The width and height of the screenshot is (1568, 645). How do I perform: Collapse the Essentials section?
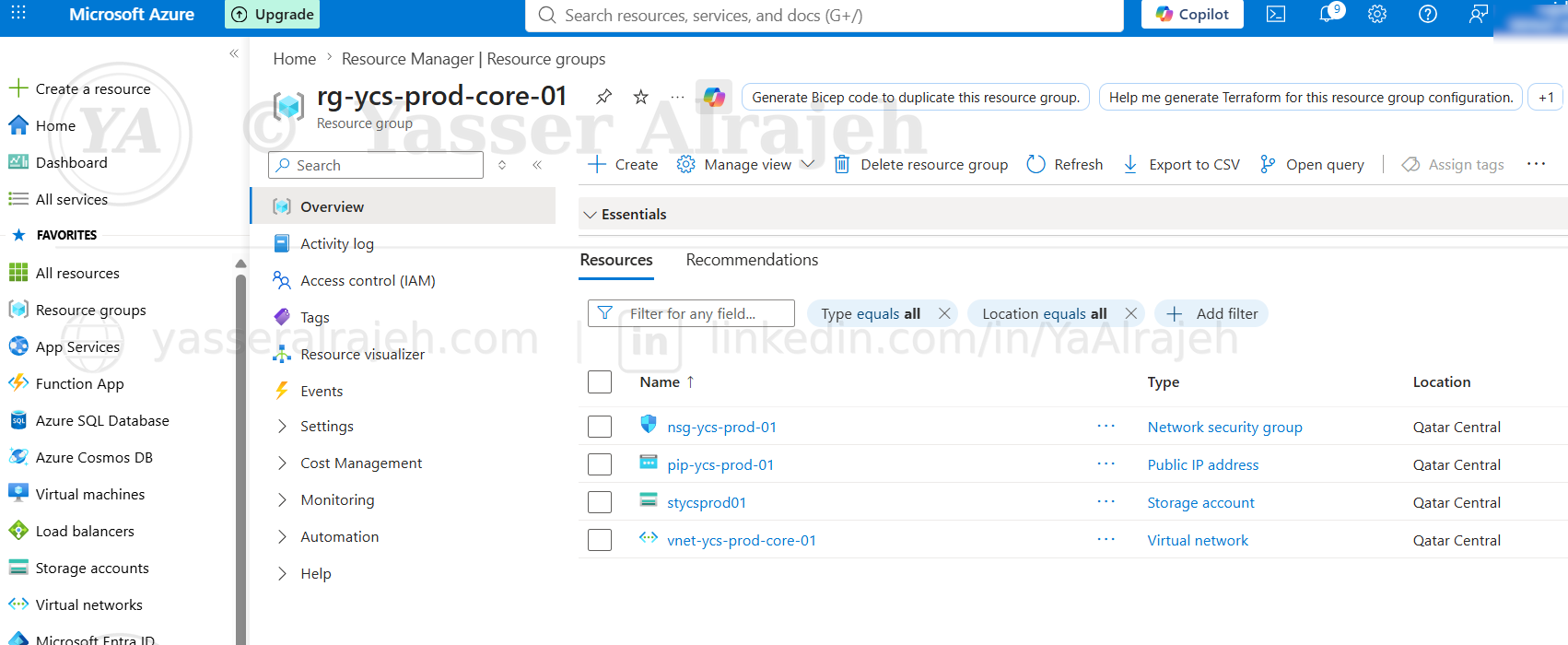(x=591, y=215)
